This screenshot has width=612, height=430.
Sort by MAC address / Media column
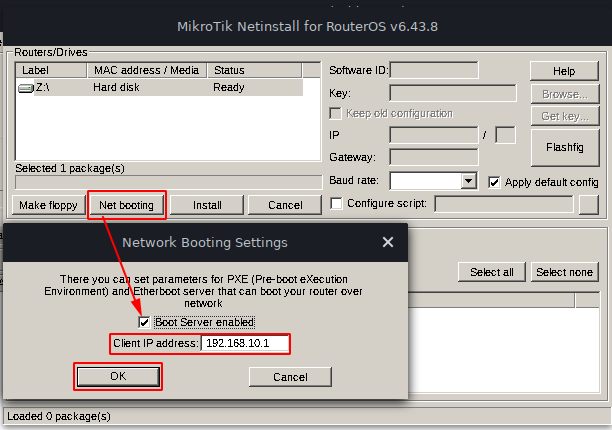[x=147, y=70]
